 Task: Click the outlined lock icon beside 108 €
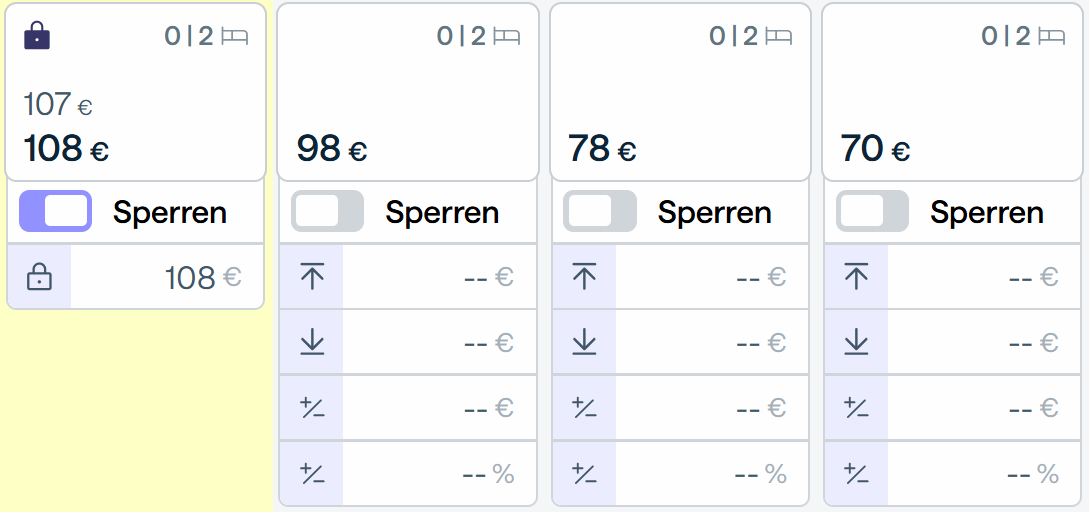coord(39,278)
